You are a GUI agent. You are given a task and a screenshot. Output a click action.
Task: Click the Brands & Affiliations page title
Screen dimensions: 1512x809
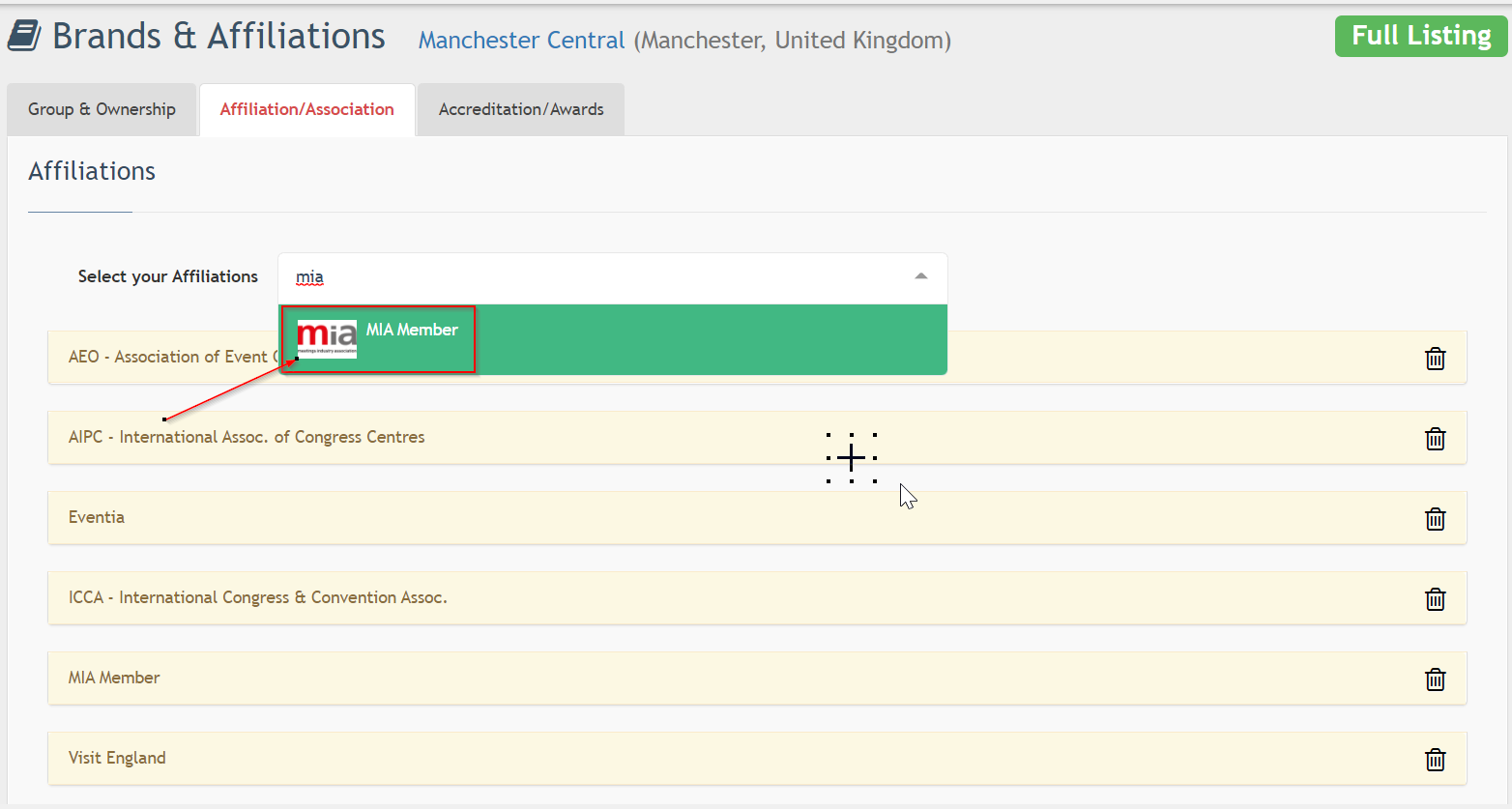(218, 36)
